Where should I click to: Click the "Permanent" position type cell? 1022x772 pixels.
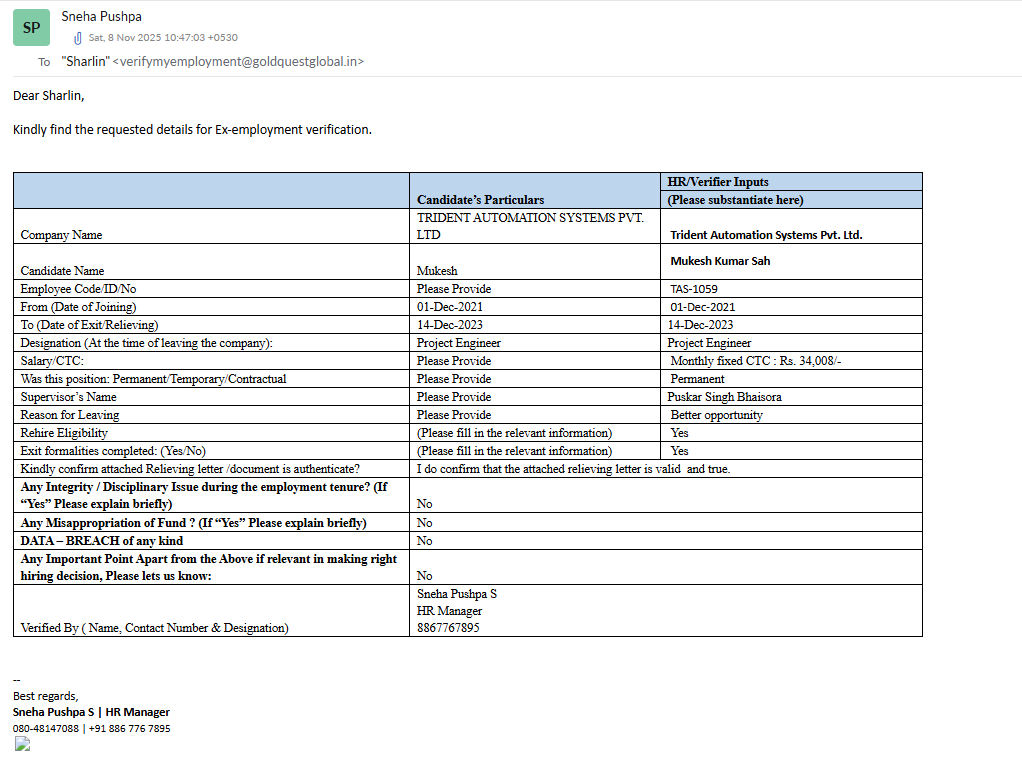click(697, 379)
